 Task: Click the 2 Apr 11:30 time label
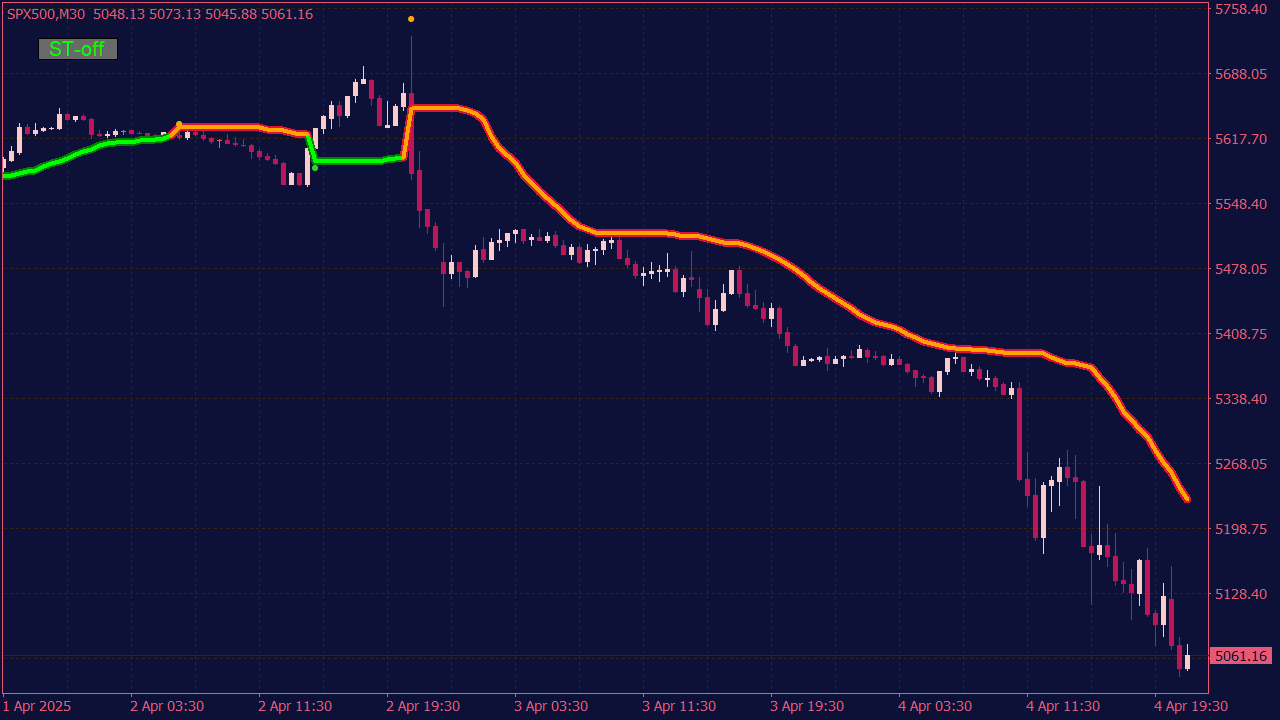coord(295,706)
